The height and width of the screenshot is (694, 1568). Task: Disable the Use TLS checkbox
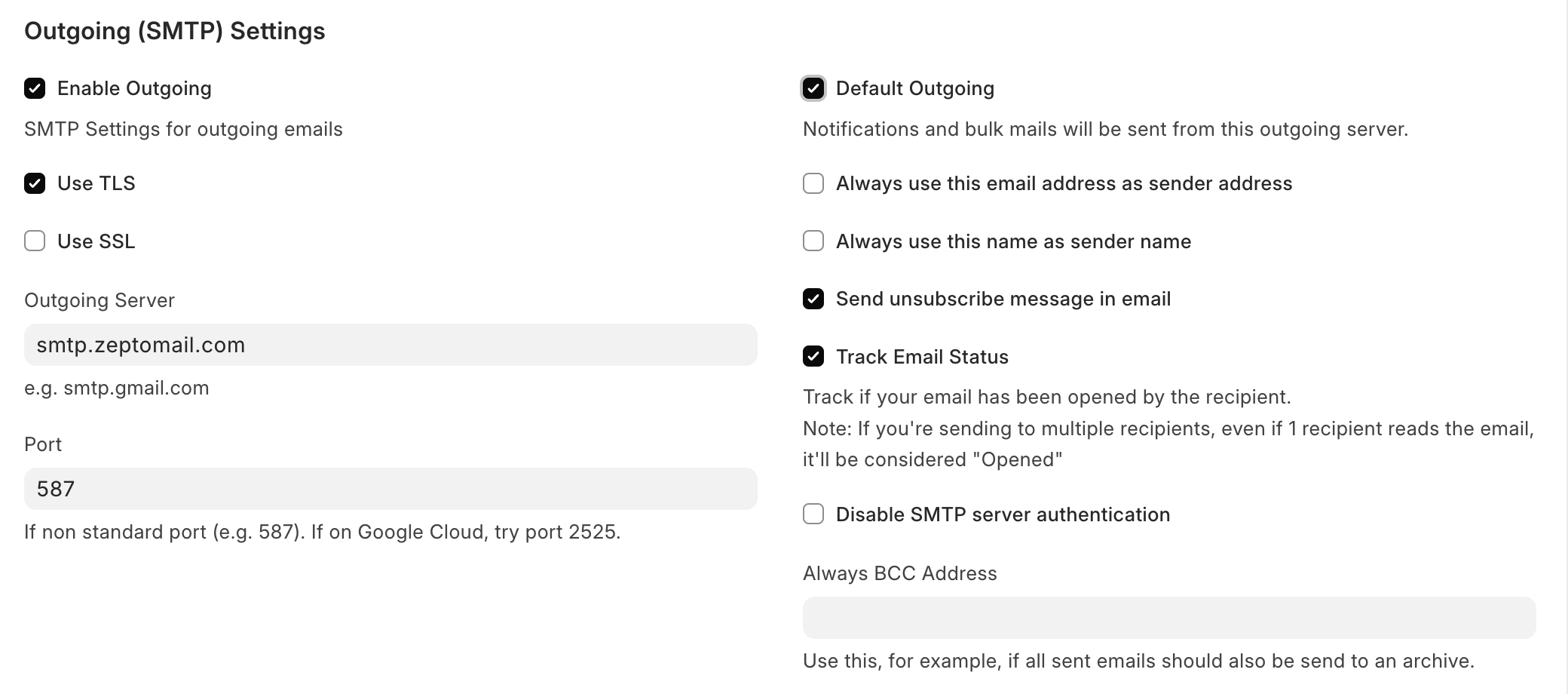(35, 183)
